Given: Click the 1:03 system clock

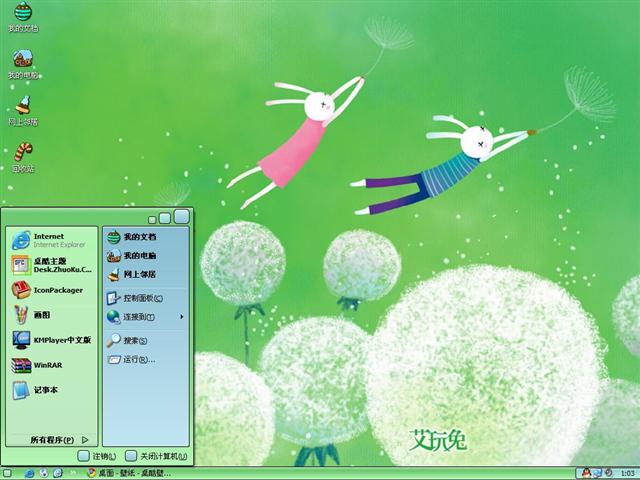Looking at the screenshot, I should (x=627, y=473).
